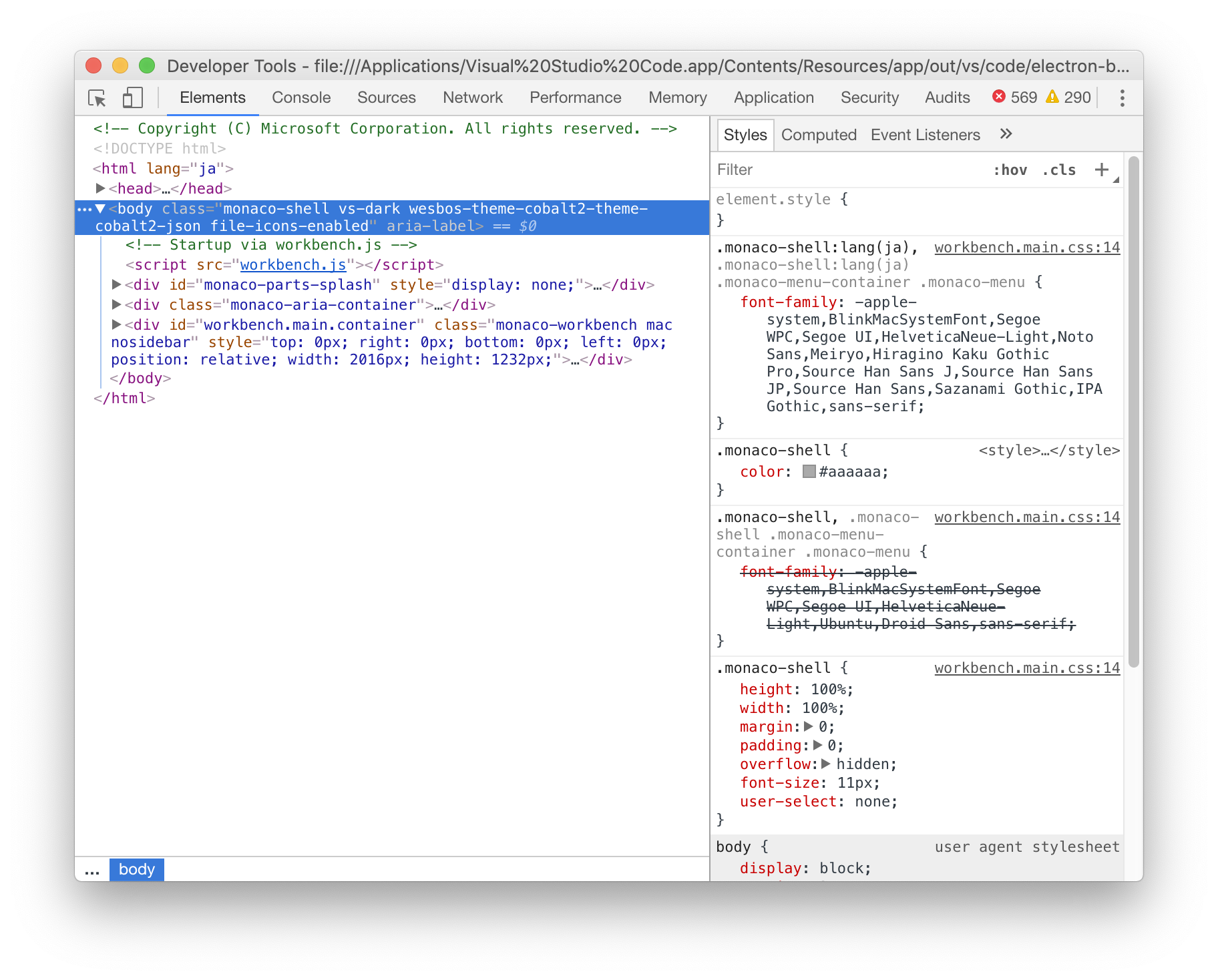
Task: Click the new style rule plus icon
Action: 1101,170
